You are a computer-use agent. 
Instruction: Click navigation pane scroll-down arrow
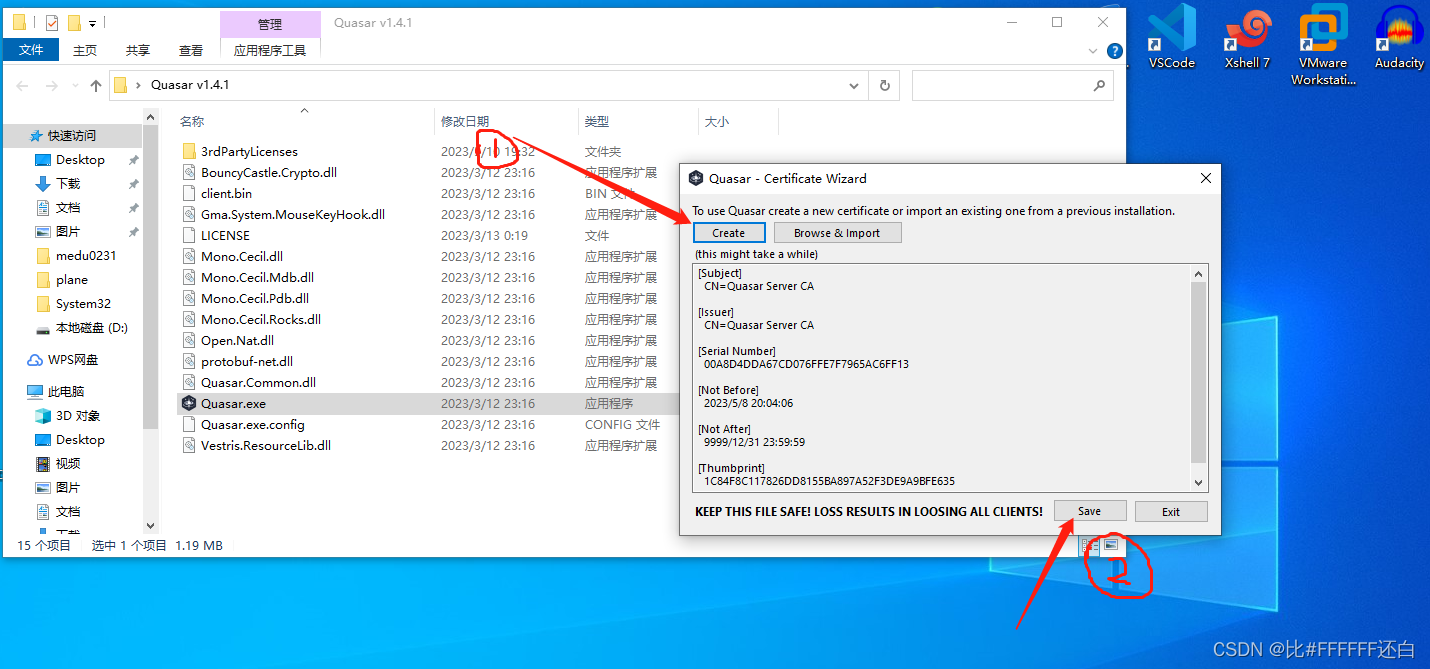[x=150, y=525]
